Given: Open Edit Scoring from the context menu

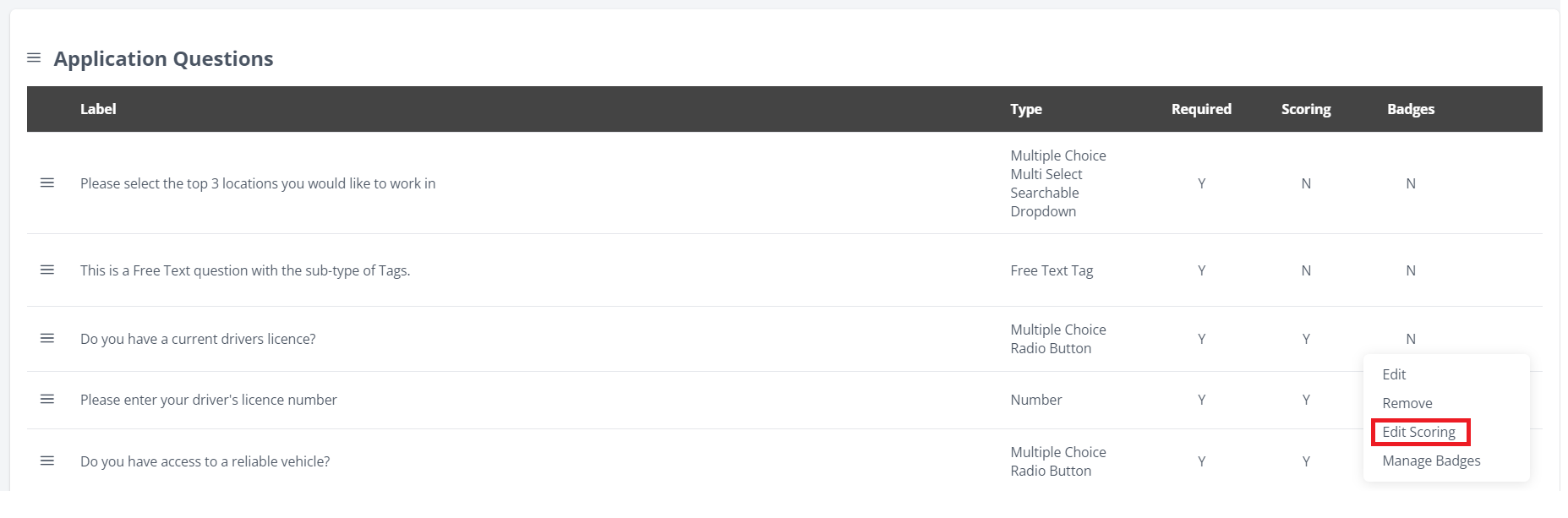Looking at the screenshot, I should coord(1418,432).
